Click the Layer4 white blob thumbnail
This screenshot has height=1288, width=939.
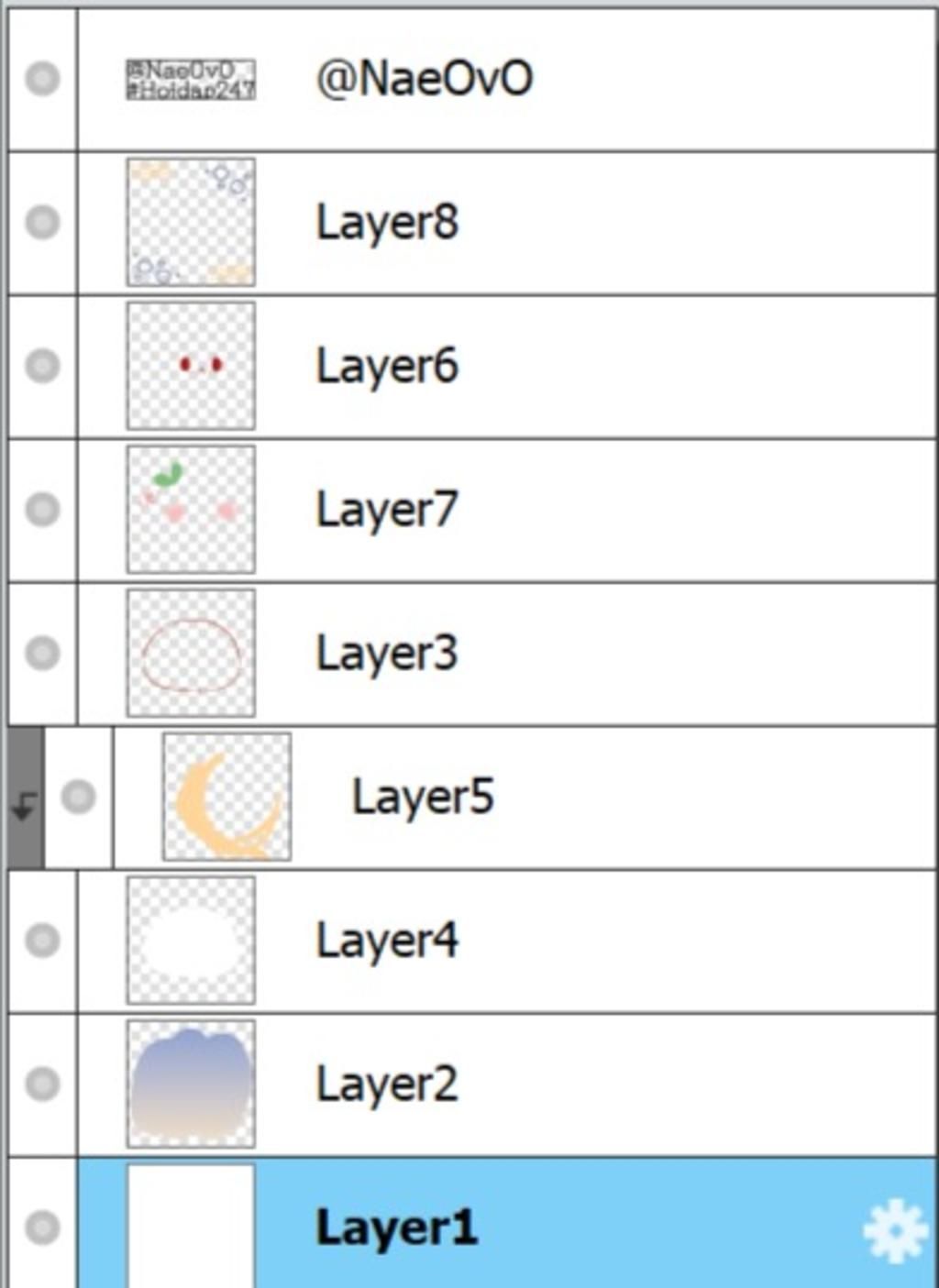pyautogui.click(x=191, y=940)
